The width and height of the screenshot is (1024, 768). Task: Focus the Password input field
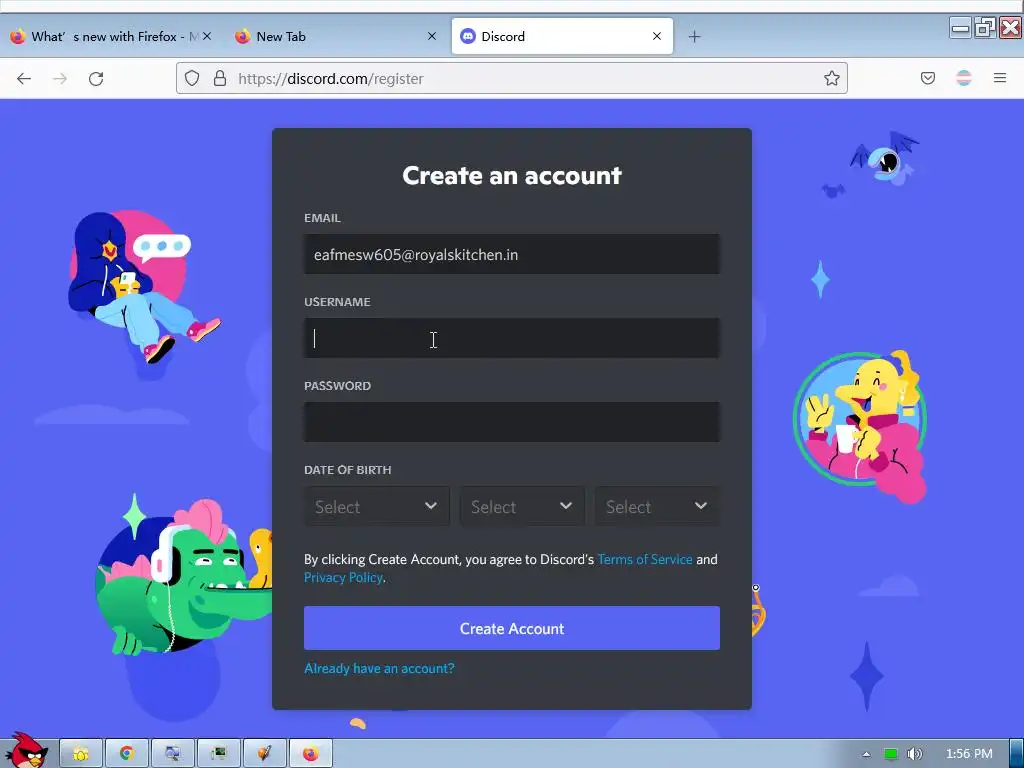[512, 422]
